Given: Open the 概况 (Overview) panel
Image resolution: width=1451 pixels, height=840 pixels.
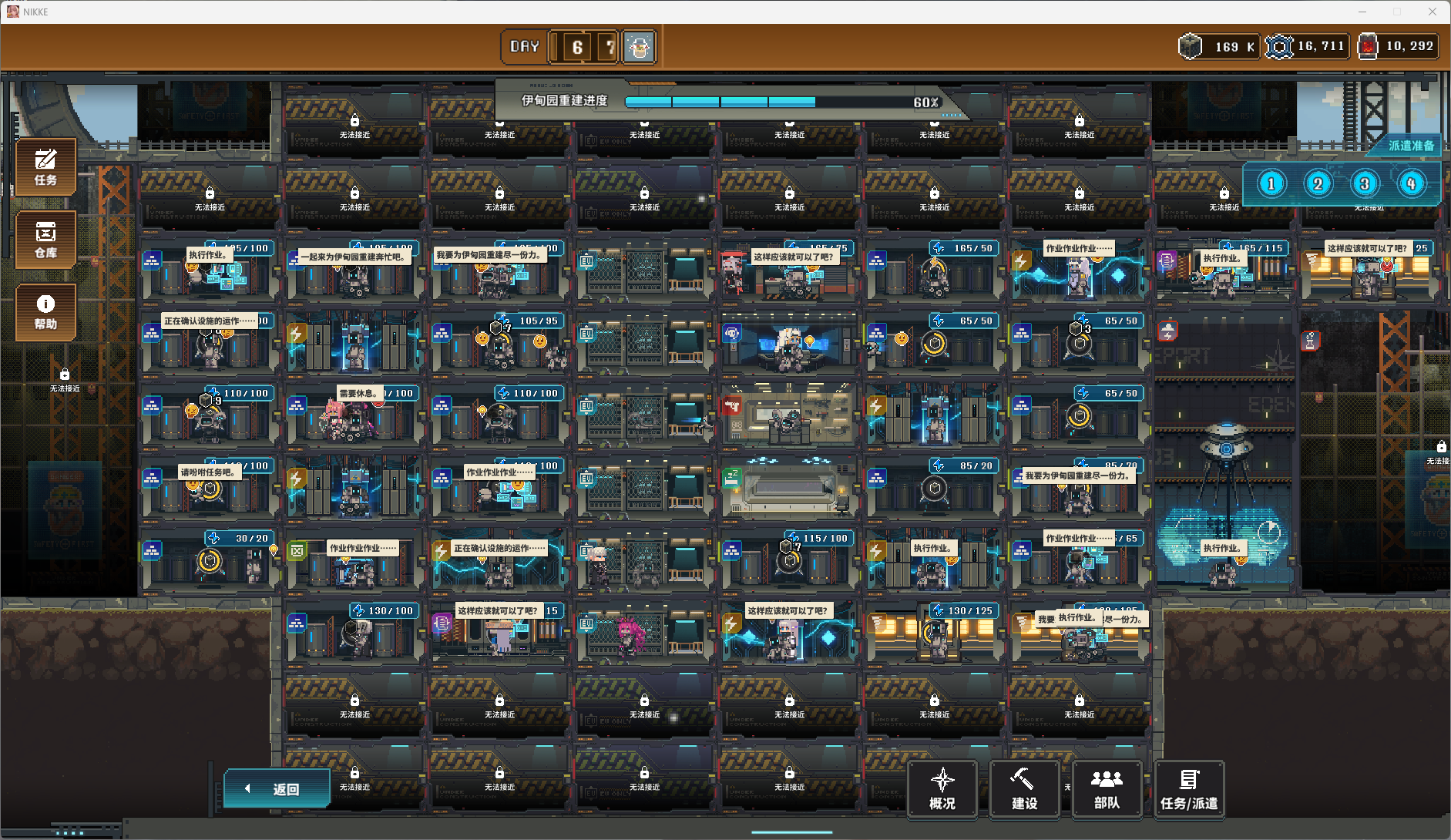Looking at the screenshot, I should click(x=942, y=789).
